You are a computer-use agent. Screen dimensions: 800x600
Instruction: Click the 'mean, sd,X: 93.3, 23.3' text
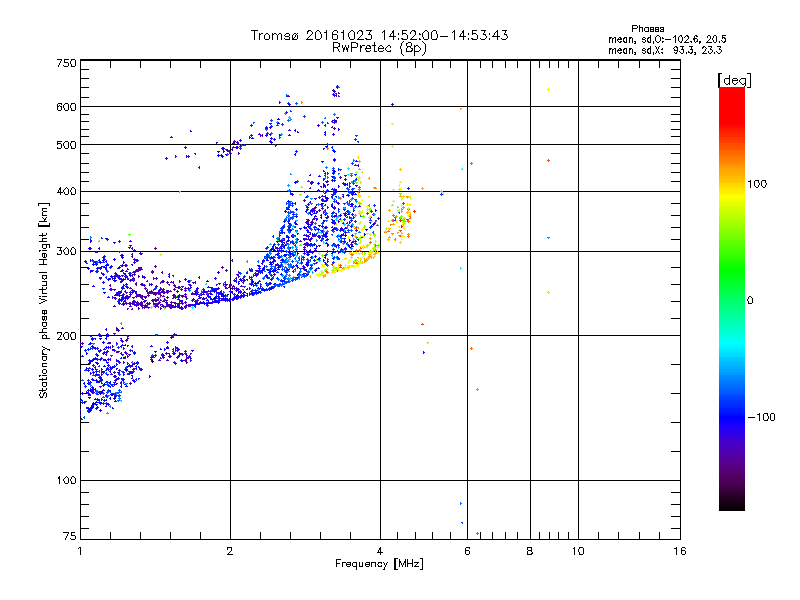(665, 50)
